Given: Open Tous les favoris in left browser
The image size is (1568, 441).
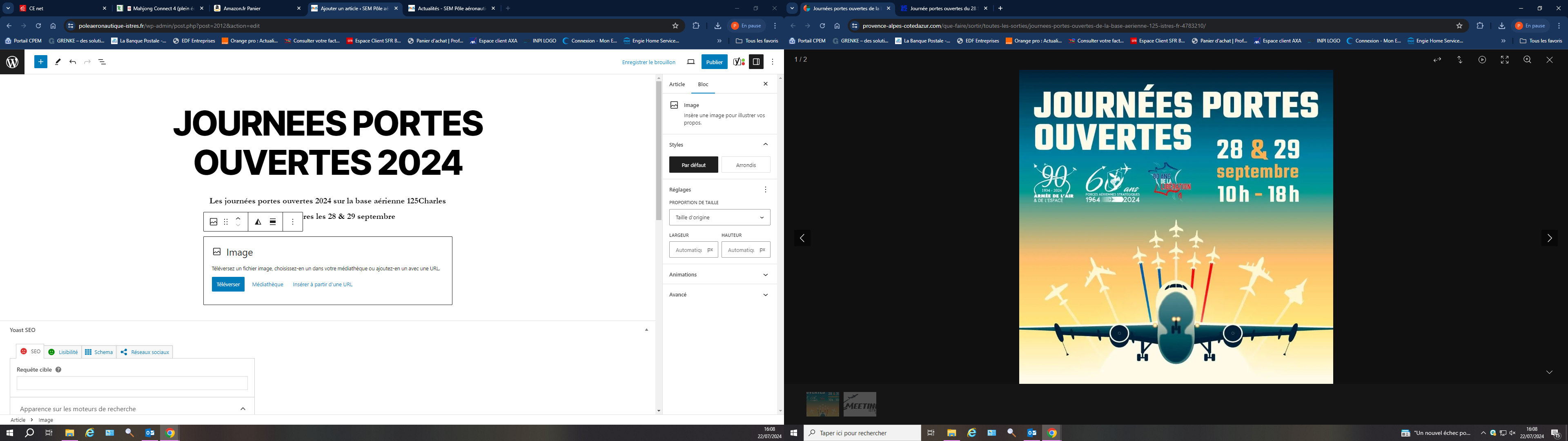Looking at the screenshot, I should 757,41.
